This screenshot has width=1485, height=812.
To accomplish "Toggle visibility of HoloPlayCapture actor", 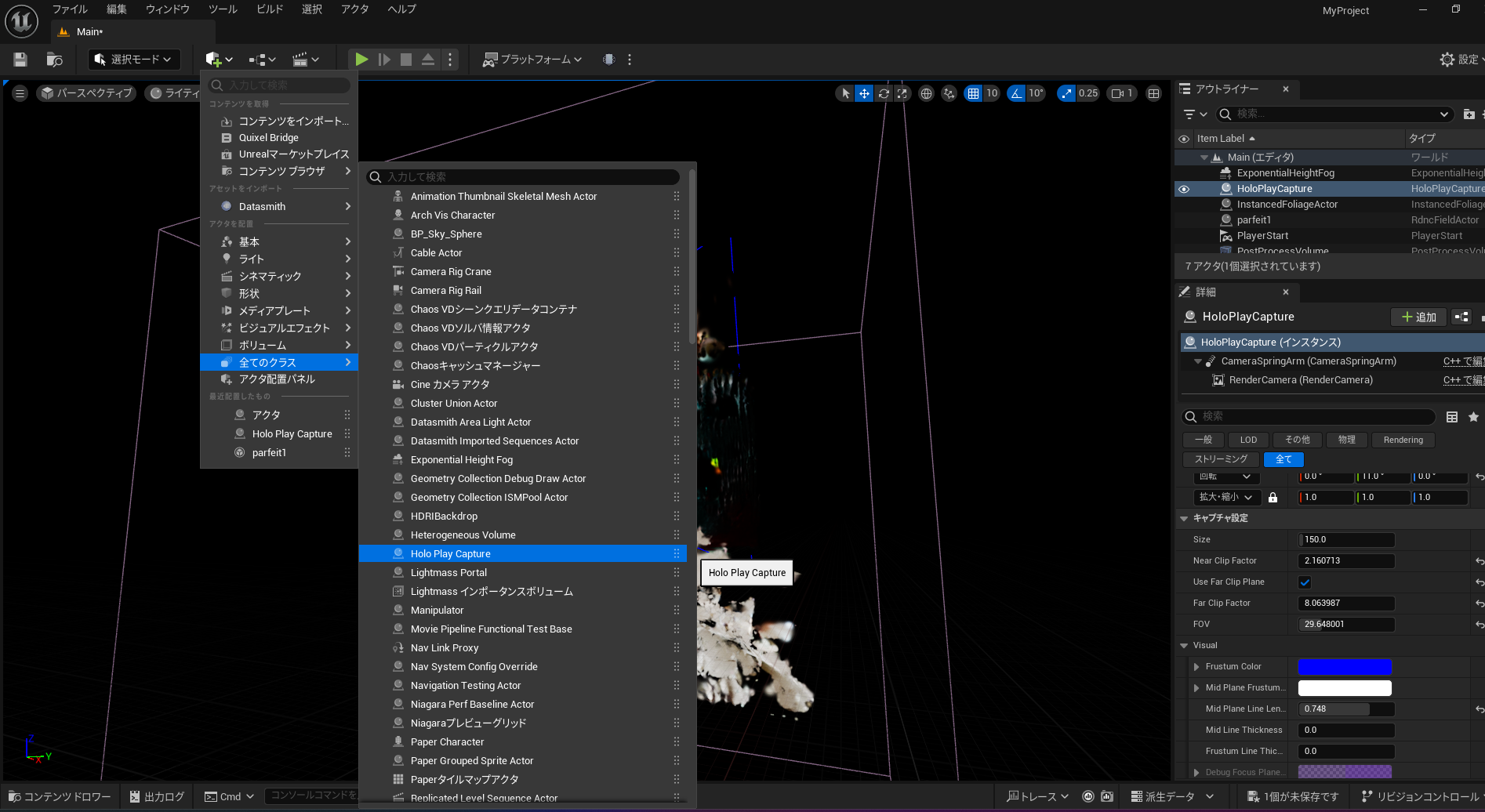I will coord(1184,189).
